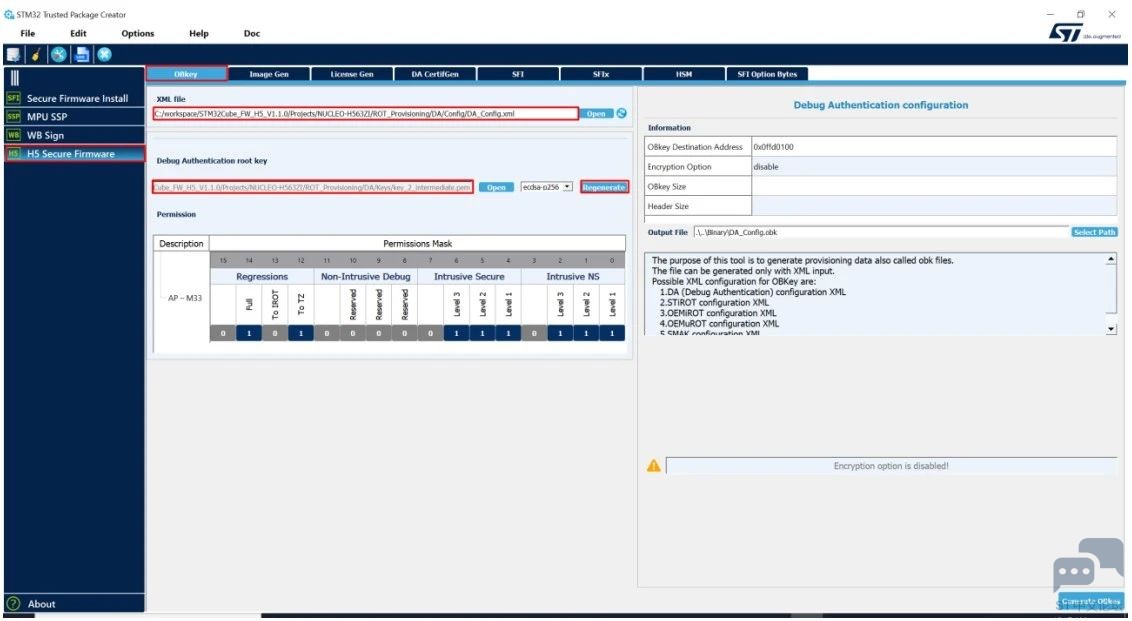Viewport: 1132px width, 621px height.
Task: Open the Help menu
Action: (x=199, y=33)
